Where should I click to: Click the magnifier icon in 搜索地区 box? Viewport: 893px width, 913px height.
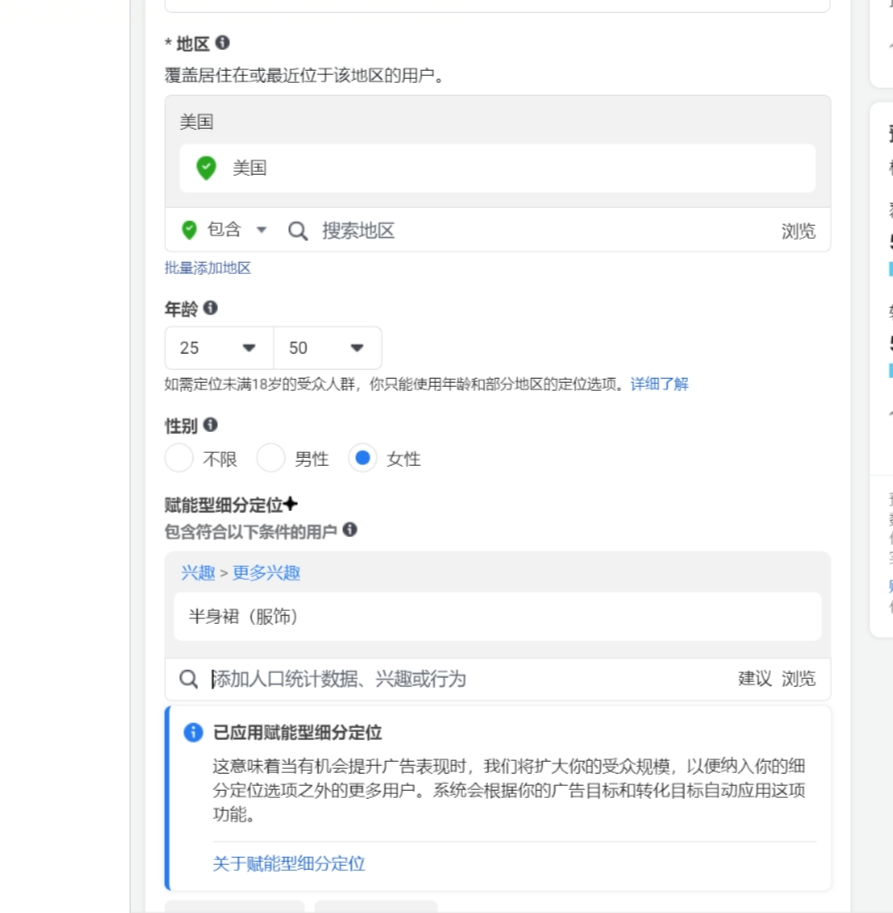click(298, 231)
